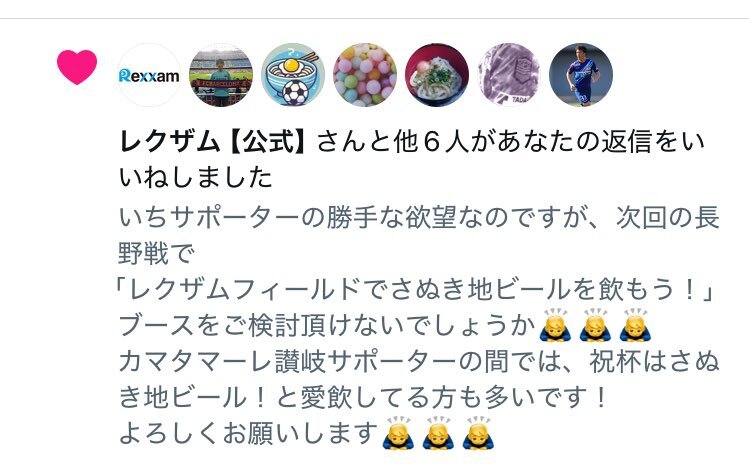Click the 野戦で text line

156,253
